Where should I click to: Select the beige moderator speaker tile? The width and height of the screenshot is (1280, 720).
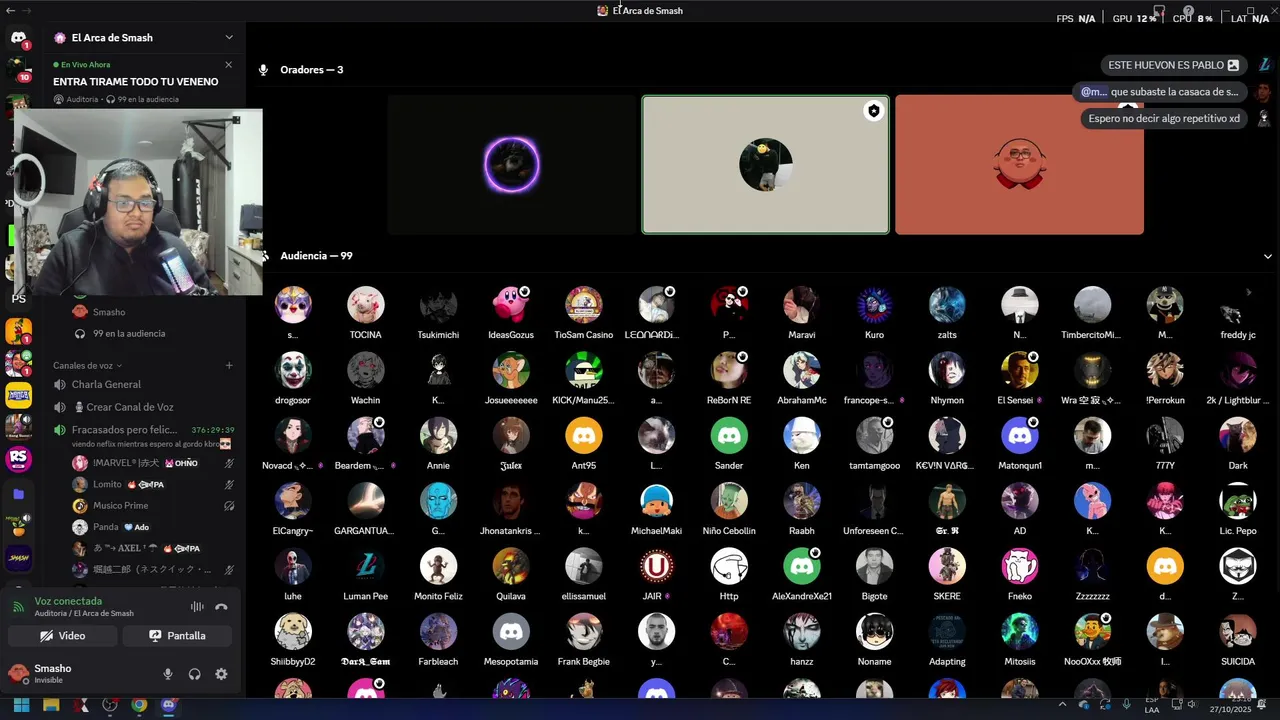765,165
